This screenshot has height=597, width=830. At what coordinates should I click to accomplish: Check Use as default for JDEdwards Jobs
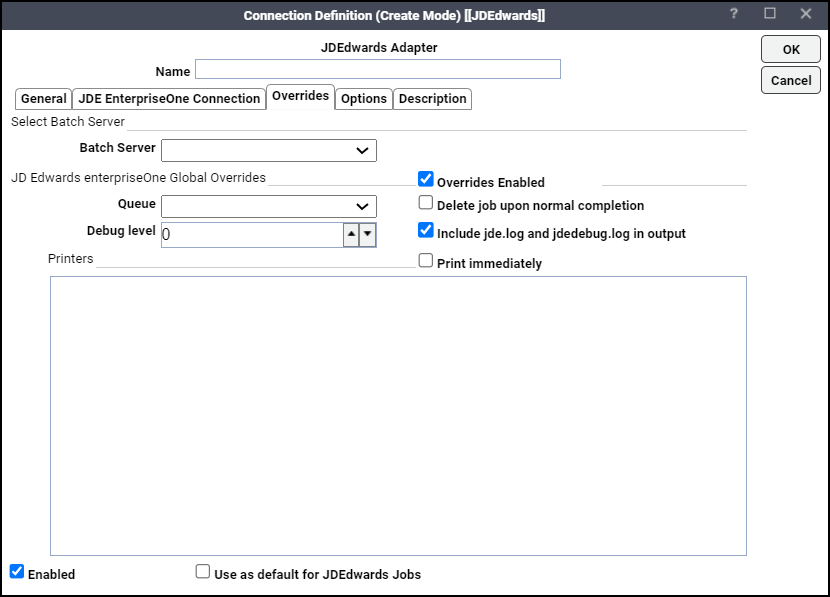point(203,572)
